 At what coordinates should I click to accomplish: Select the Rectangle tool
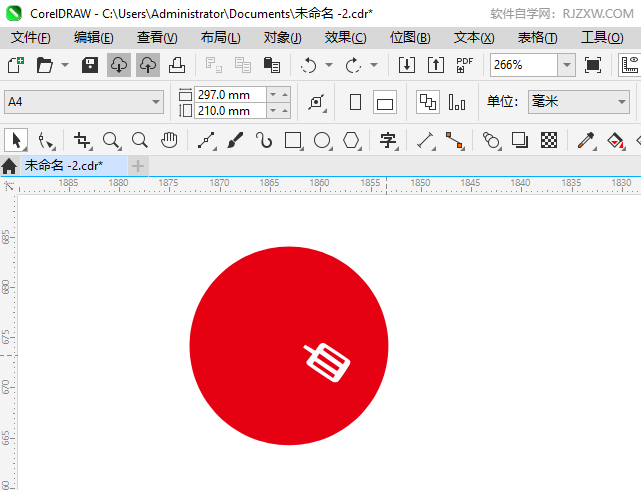294,141
